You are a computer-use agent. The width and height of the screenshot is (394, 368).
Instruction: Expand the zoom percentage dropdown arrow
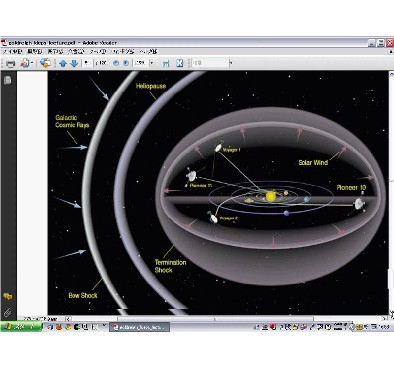[152, 63]
